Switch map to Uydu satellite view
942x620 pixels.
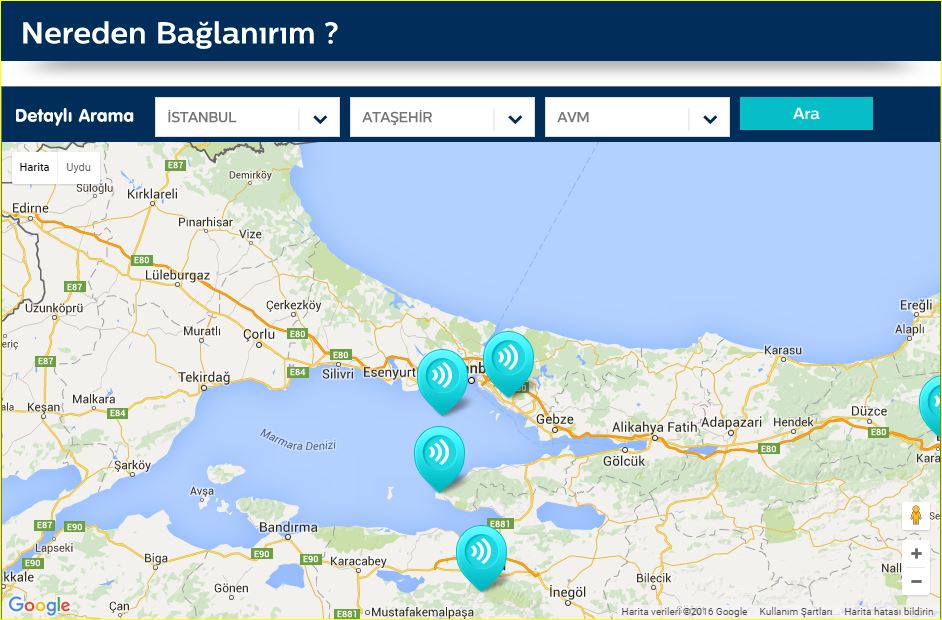click(79, 168)
